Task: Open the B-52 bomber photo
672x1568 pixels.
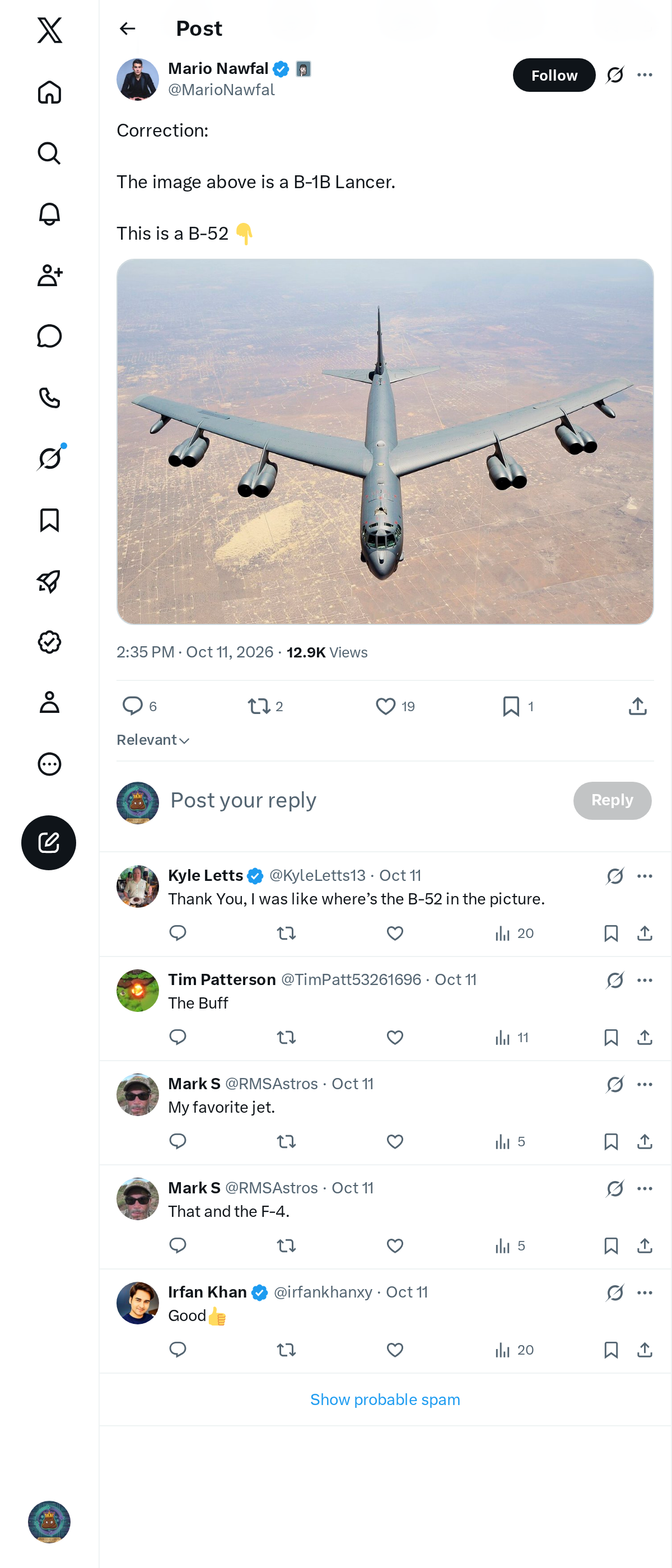Action: [385, 441]
